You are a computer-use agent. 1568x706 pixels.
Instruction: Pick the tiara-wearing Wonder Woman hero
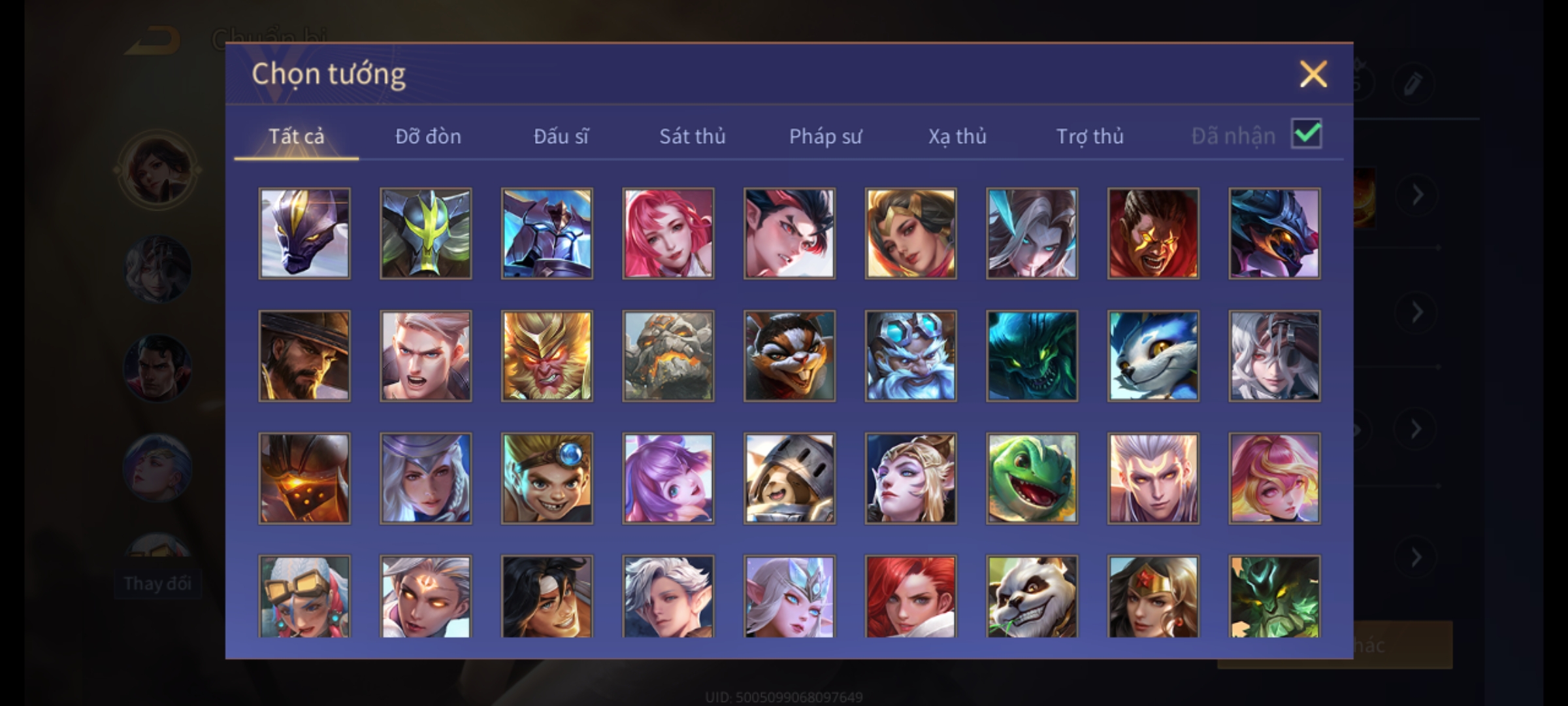(x=1153, y=596)
